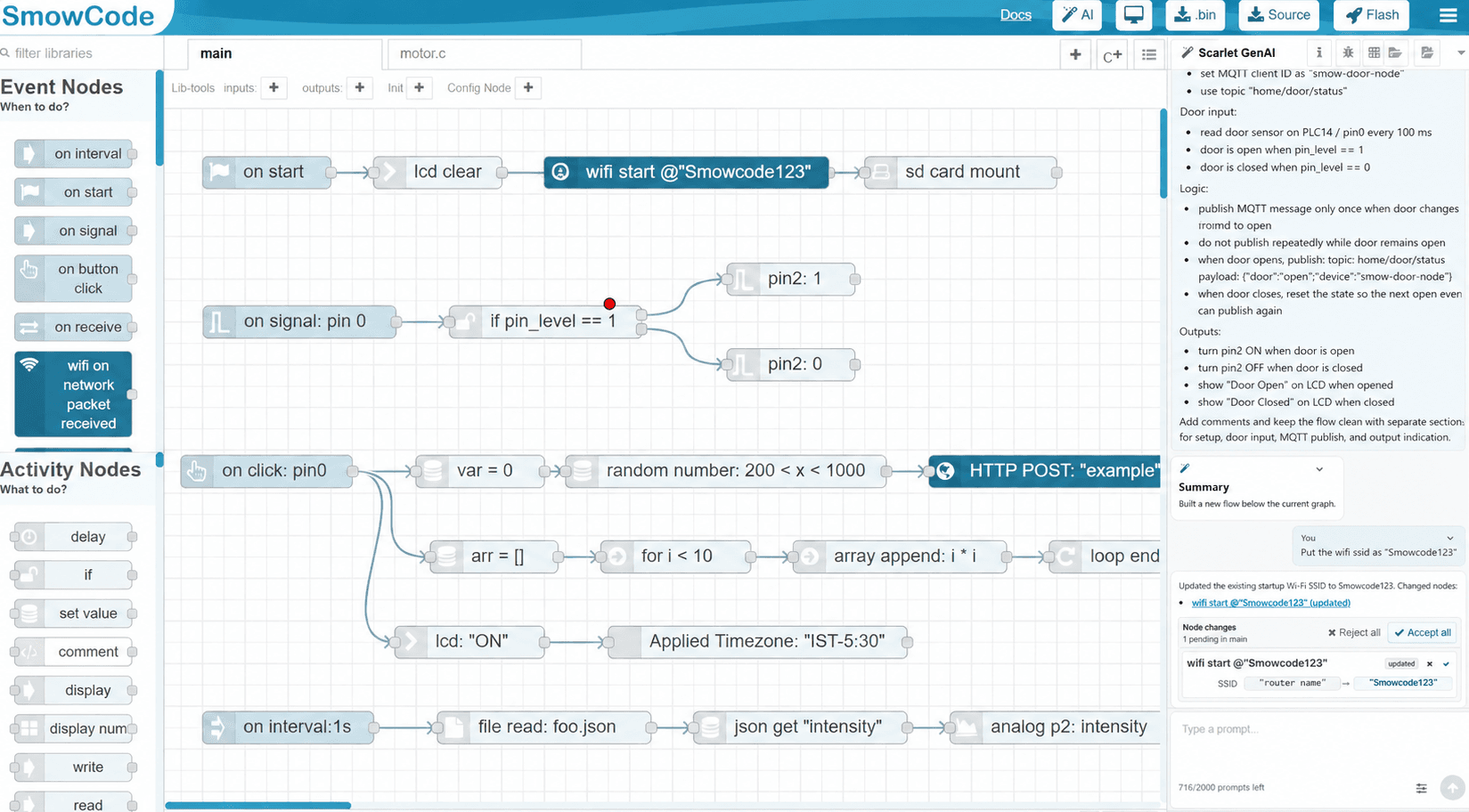This screenshot has width=1469, height=812.
Task: Open wifi start @"Smowcode123" (updated) link
Action: 1271,603
